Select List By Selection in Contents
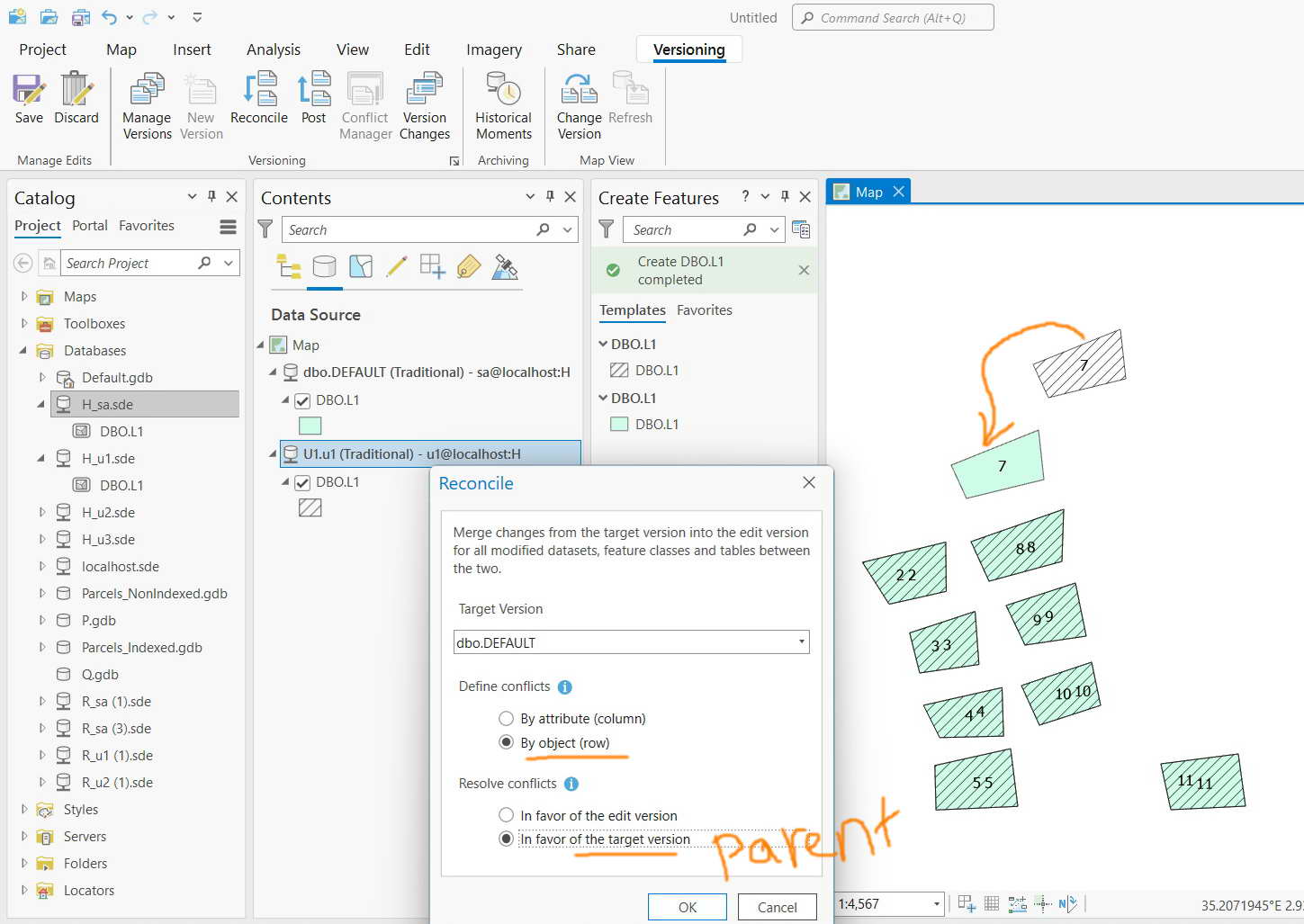 tap(361, 266)
